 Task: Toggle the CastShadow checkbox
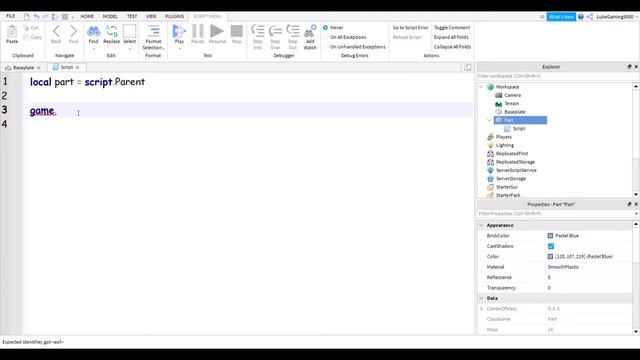point(551,246)
